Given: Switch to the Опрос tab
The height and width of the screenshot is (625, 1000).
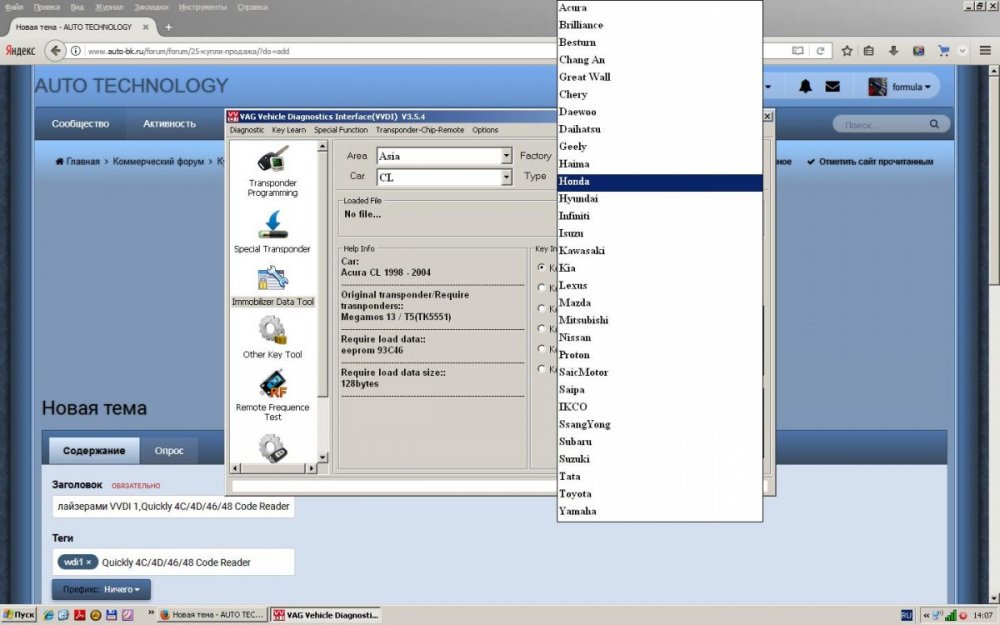Looking at the screenshot, I should (x=169, y=451).
